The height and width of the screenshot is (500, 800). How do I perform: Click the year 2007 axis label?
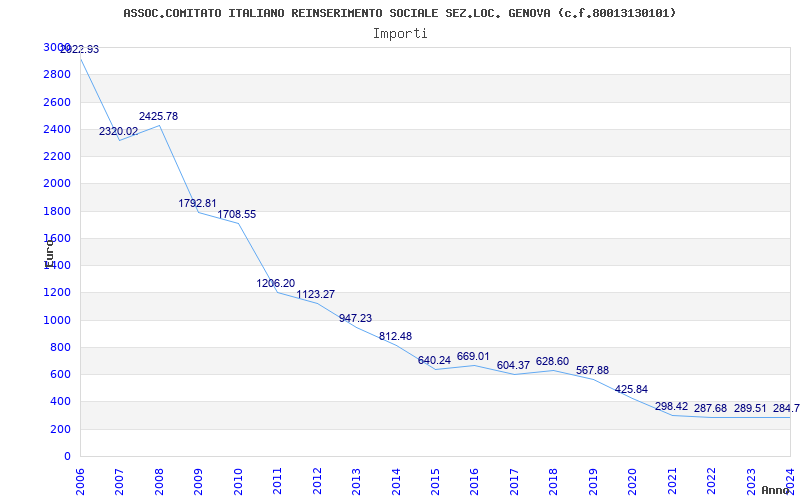click(120, 482)
